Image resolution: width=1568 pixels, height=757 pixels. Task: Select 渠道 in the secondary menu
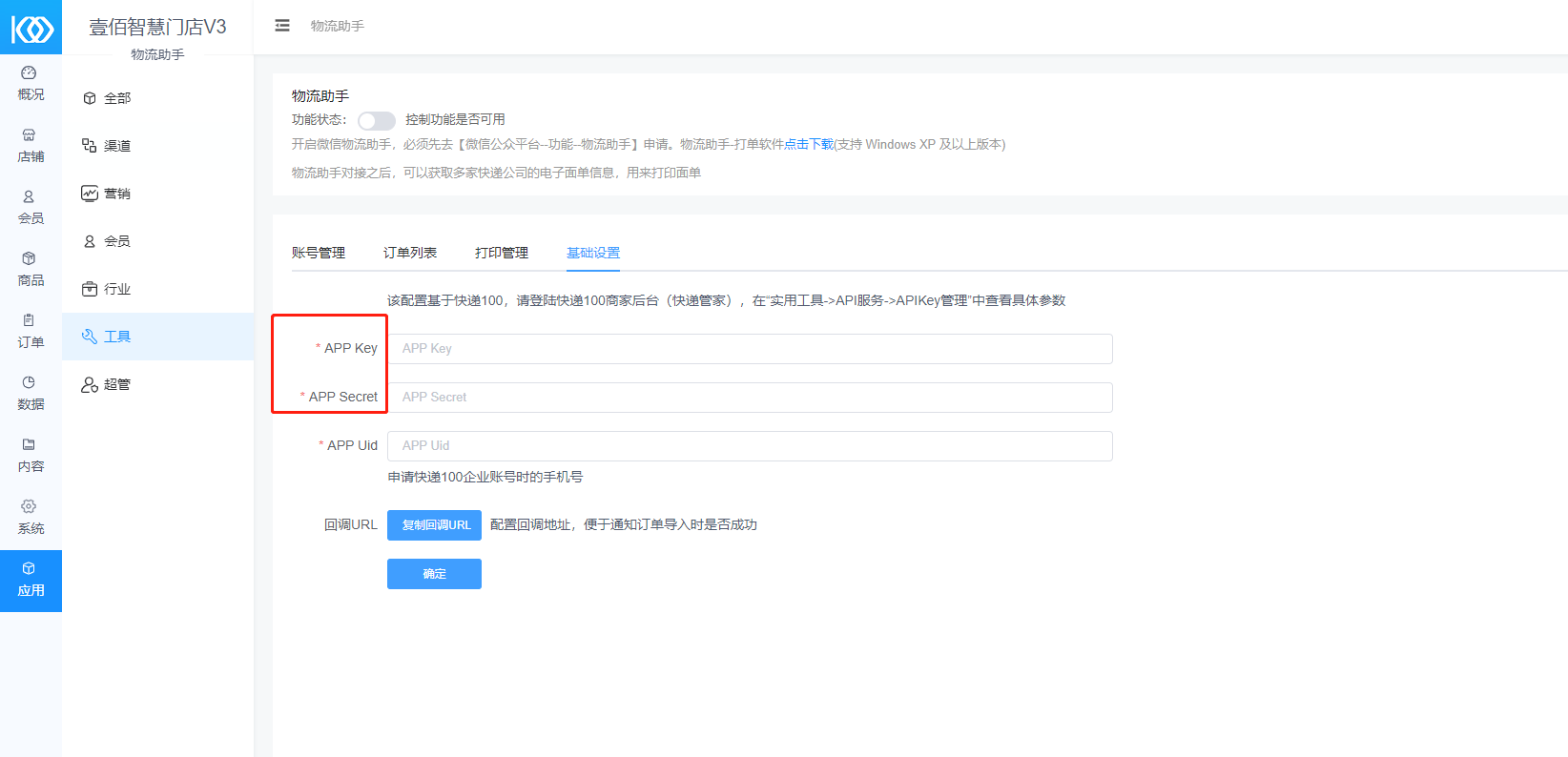point(157,146)
